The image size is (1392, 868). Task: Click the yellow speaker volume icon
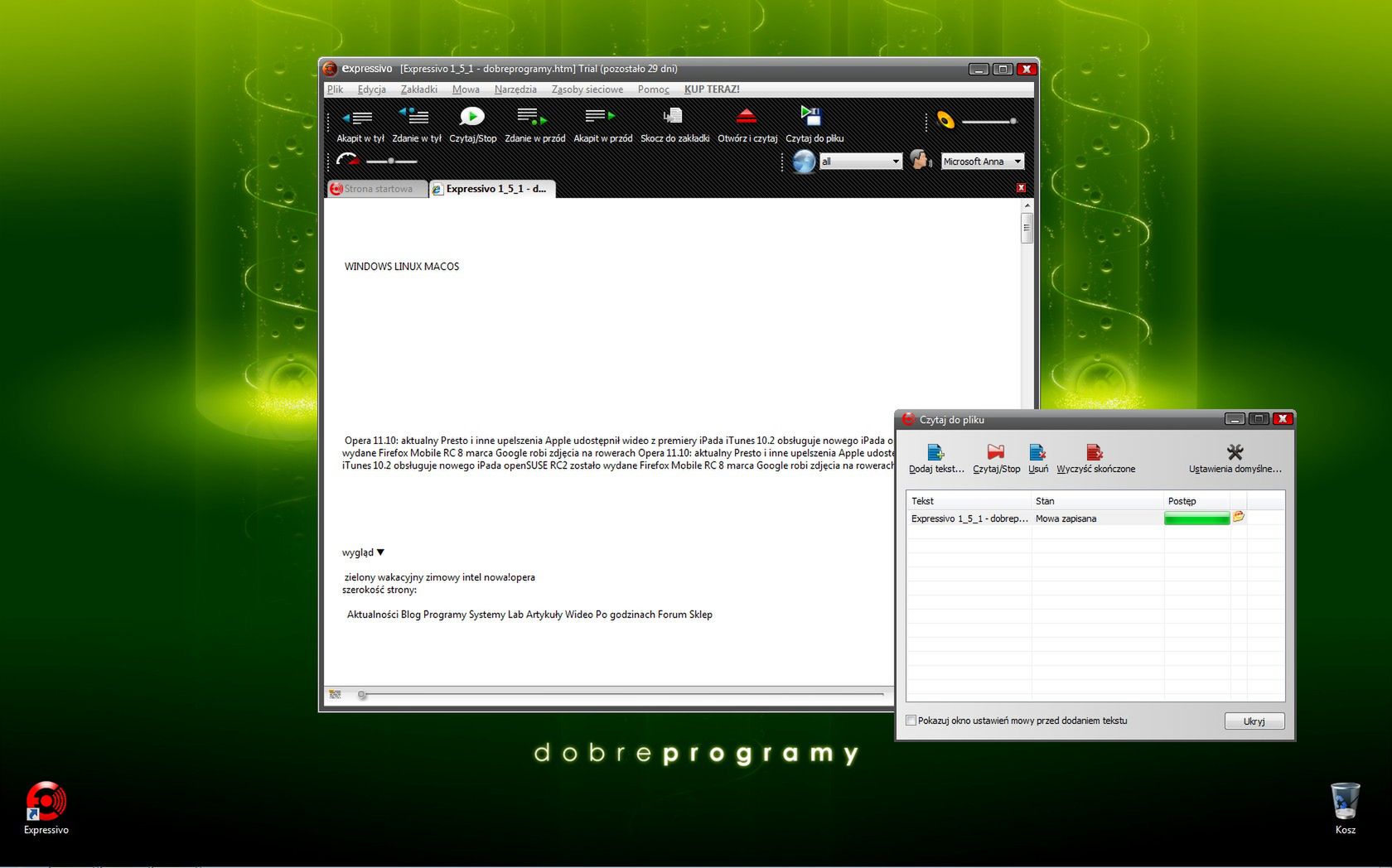(945, 120)
